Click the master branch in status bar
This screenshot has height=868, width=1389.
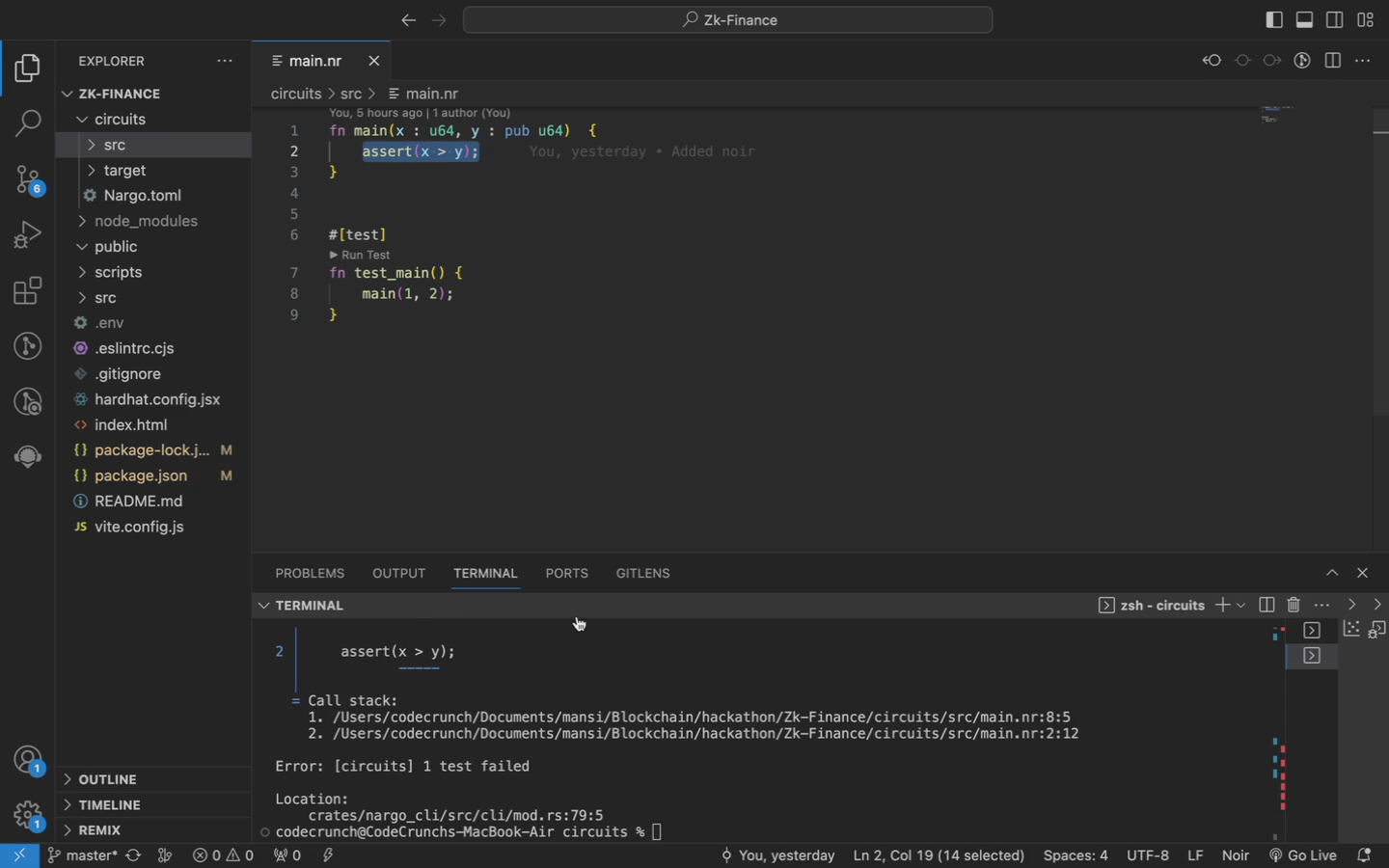(x=83, y=855)
